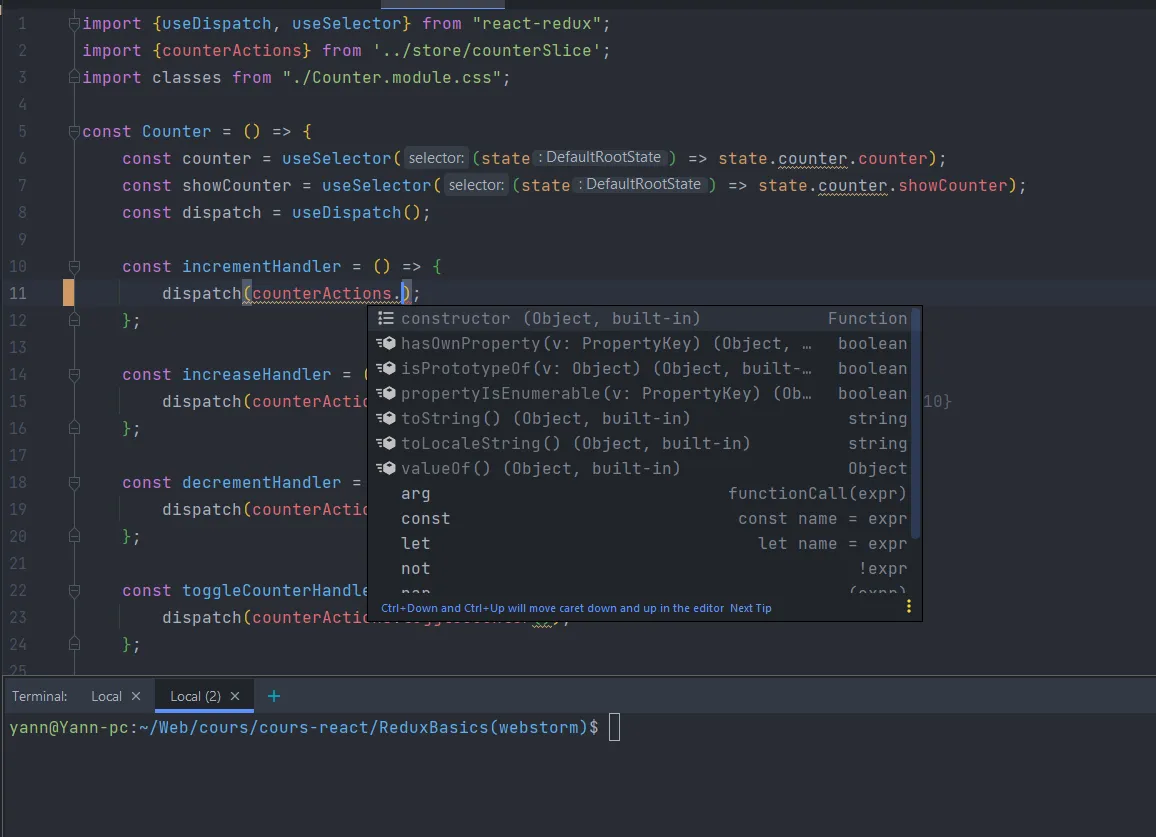Pick valueOf() from suggestions

[640, 469]
